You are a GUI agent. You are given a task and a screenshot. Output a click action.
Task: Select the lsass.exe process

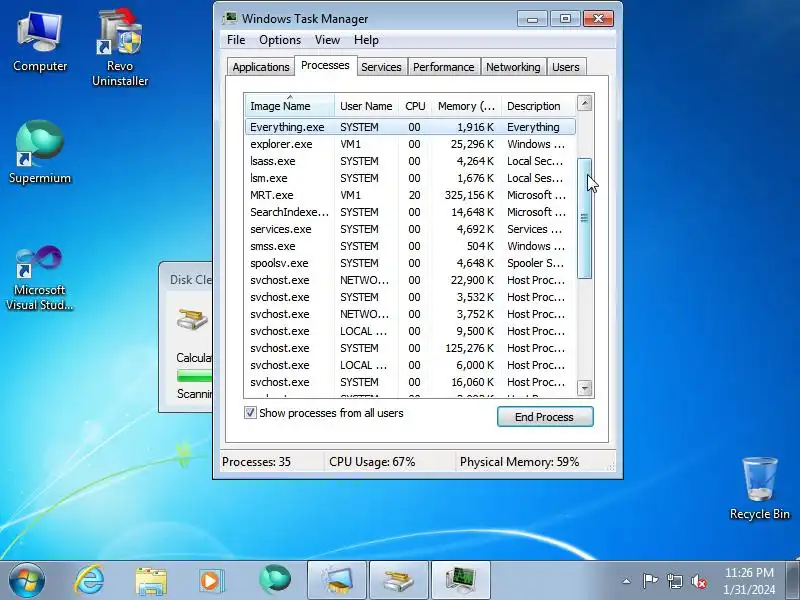(x=410, y=161)
